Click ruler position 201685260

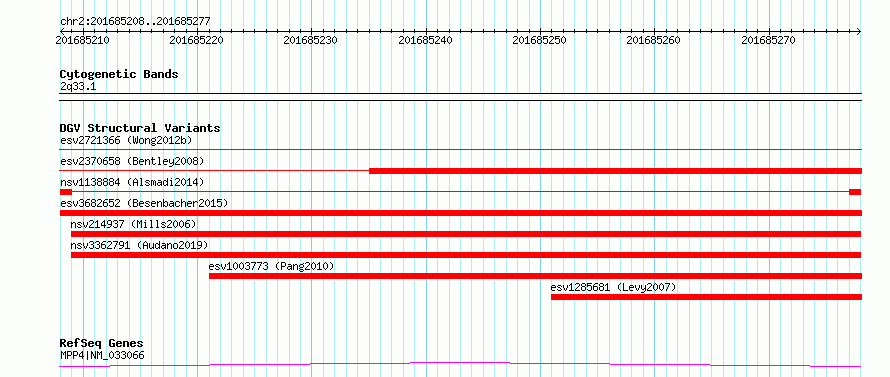coord(654,40)
